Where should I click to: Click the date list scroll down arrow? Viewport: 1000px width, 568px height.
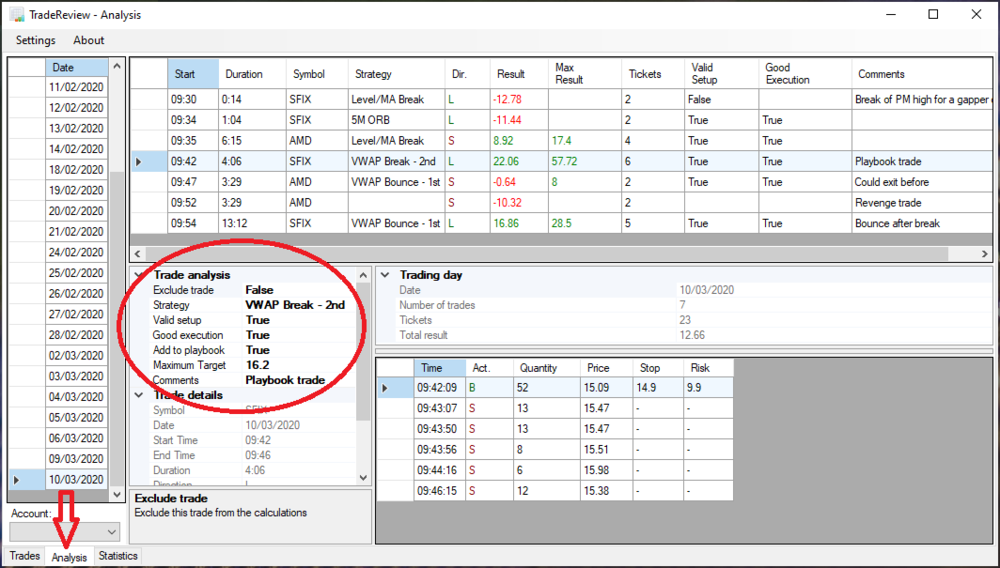point(117,481)
